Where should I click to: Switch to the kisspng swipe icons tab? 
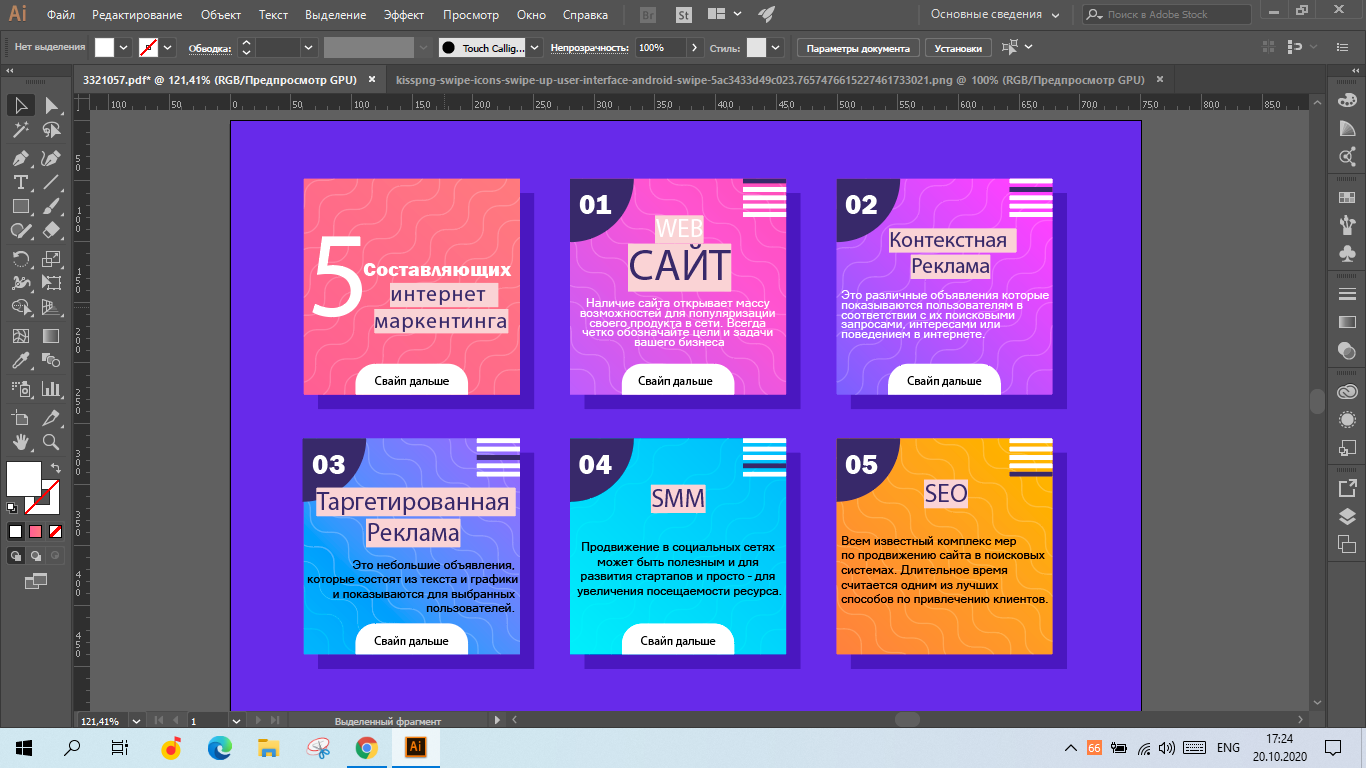click(770, 79)
